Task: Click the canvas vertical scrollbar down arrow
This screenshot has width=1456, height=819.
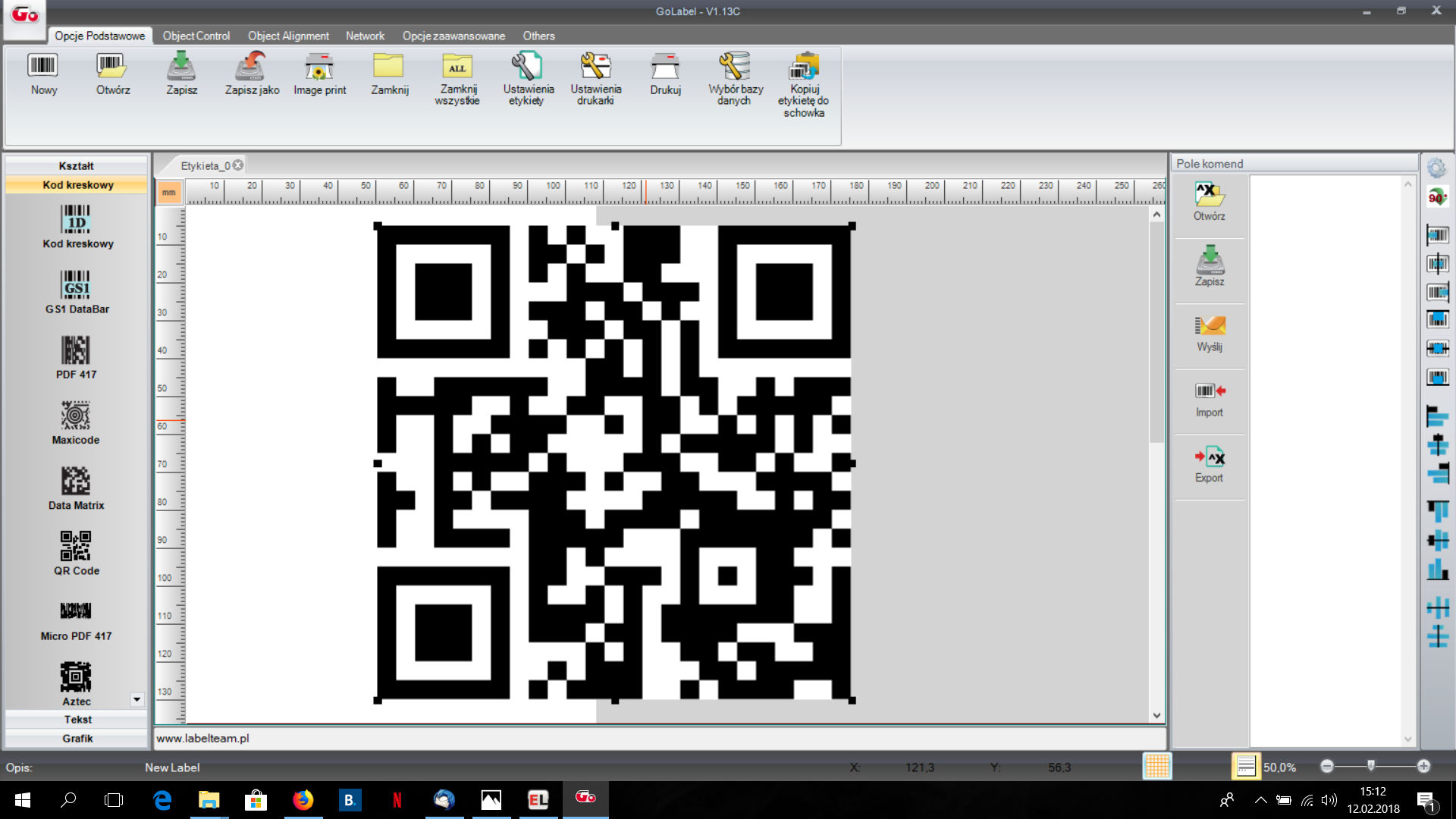Action: [1156, 715]
